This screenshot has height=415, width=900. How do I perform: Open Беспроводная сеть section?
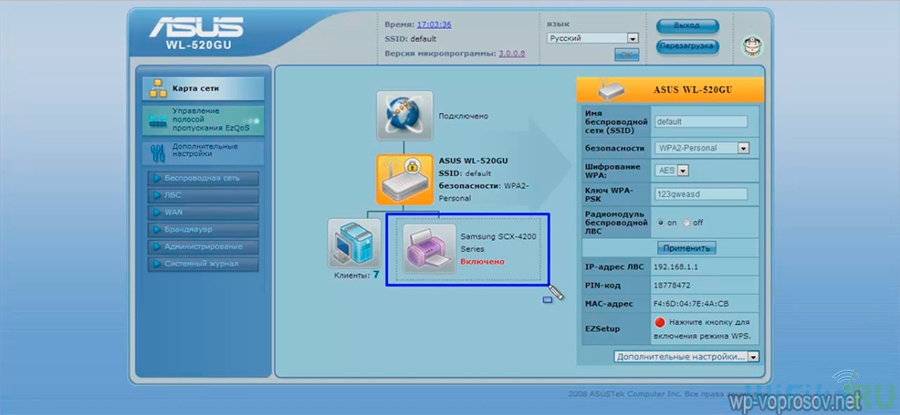tap(203, 179)
